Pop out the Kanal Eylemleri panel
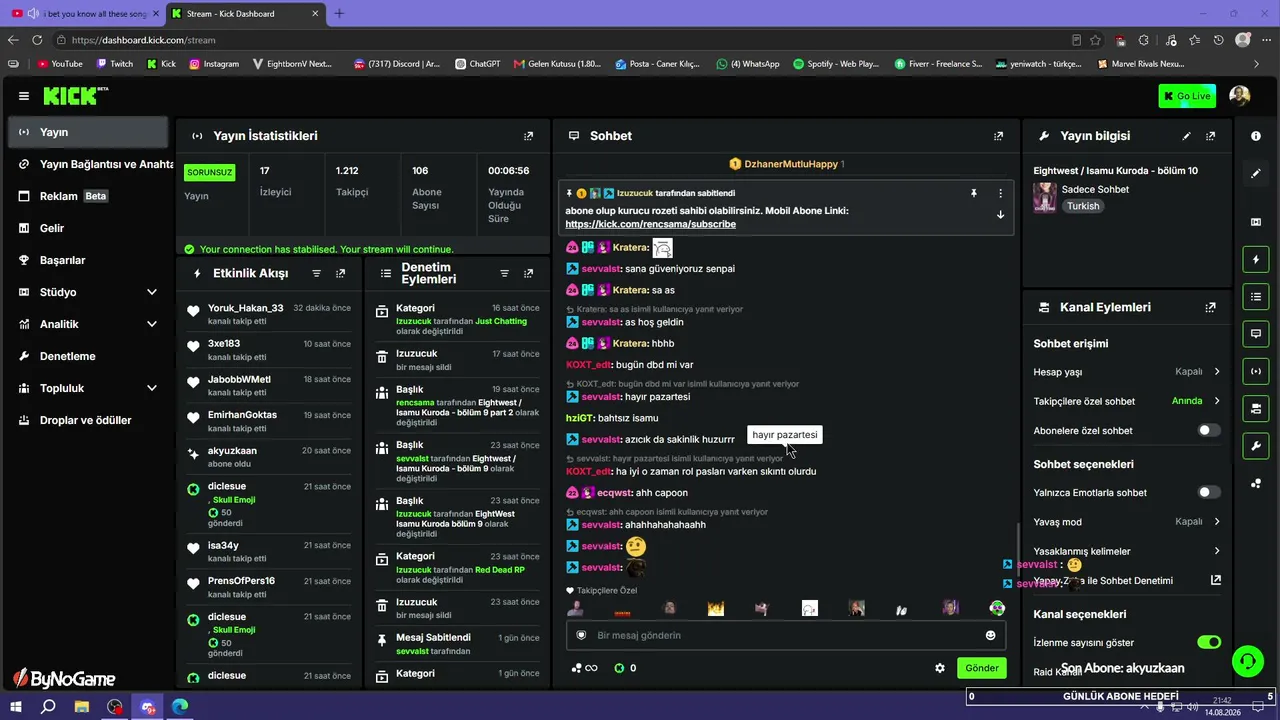Image resolution: width=1280 pixels, height=720 pixels. 1211,307
